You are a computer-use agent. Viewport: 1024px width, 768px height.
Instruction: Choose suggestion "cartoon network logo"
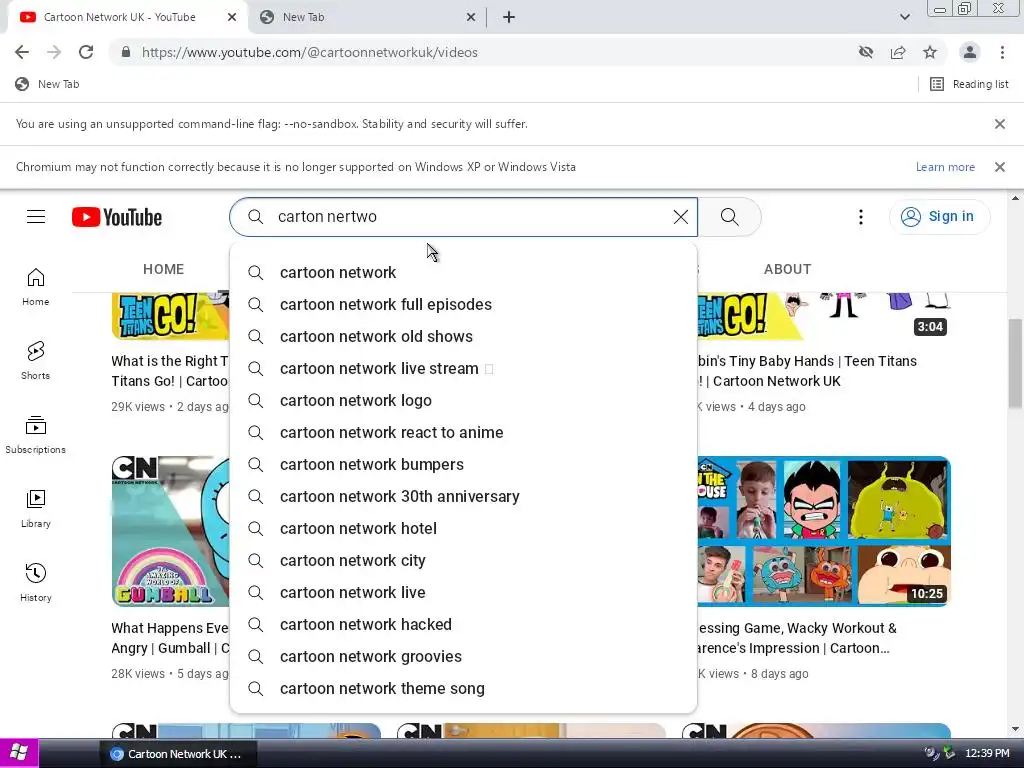[463, 400]
